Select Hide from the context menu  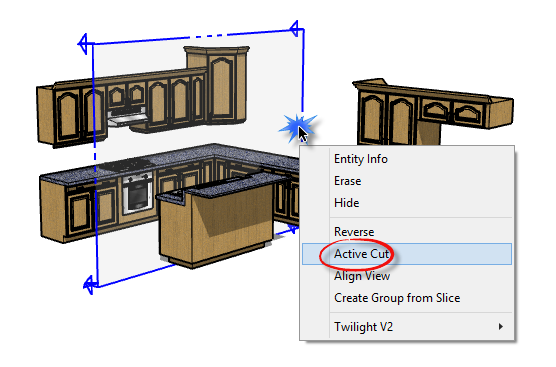click(x=407, y=203)
